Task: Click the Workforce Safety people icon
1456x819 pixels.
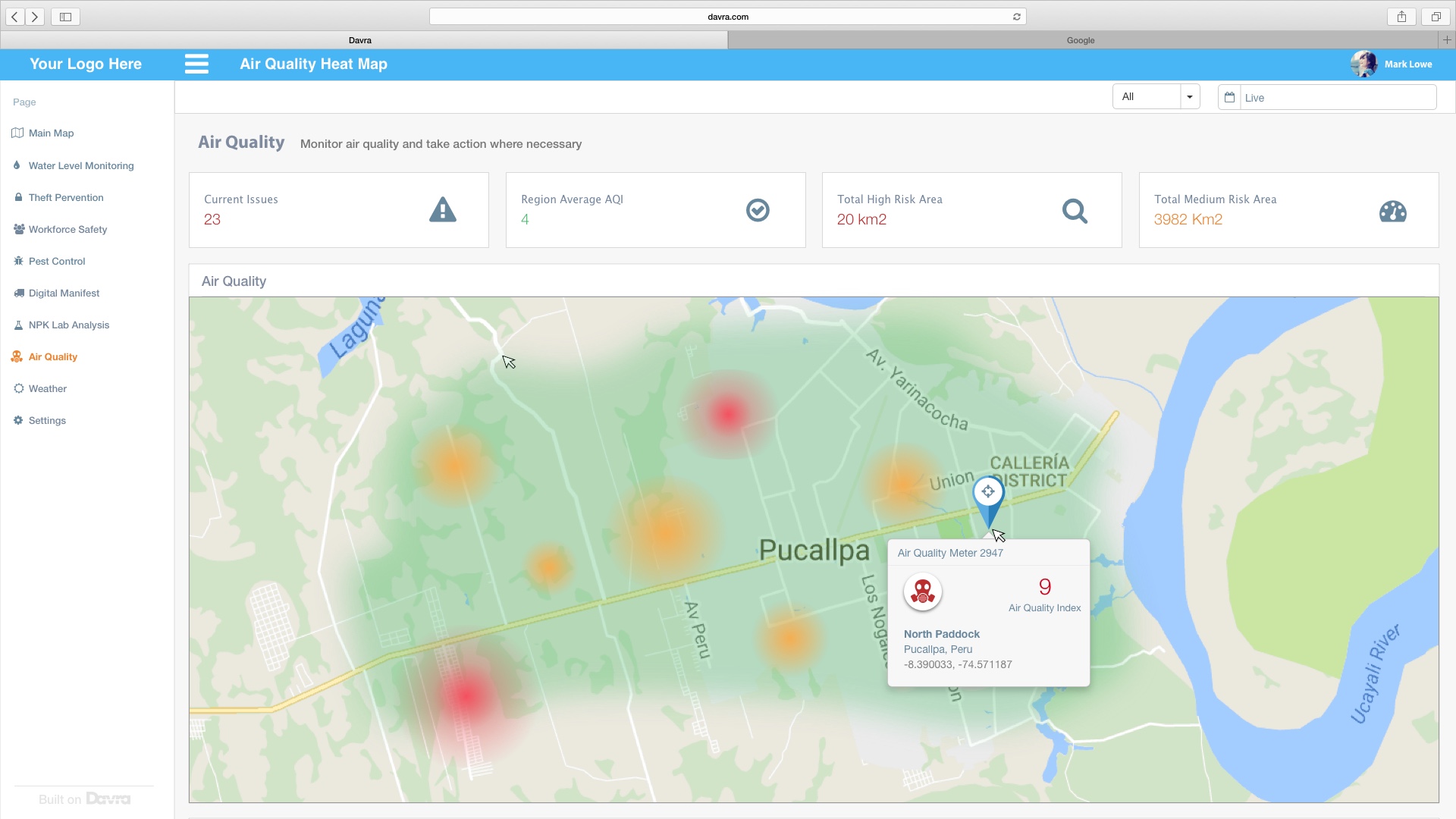Action: [x=19, y=228]
